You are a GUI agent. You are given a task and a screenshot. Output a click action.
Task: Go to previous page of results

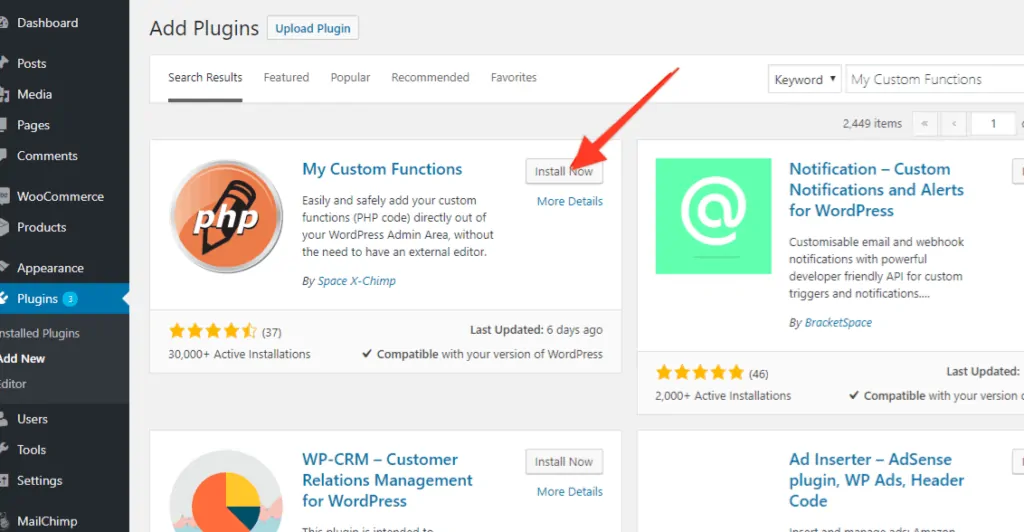click(x=953, y=123)
